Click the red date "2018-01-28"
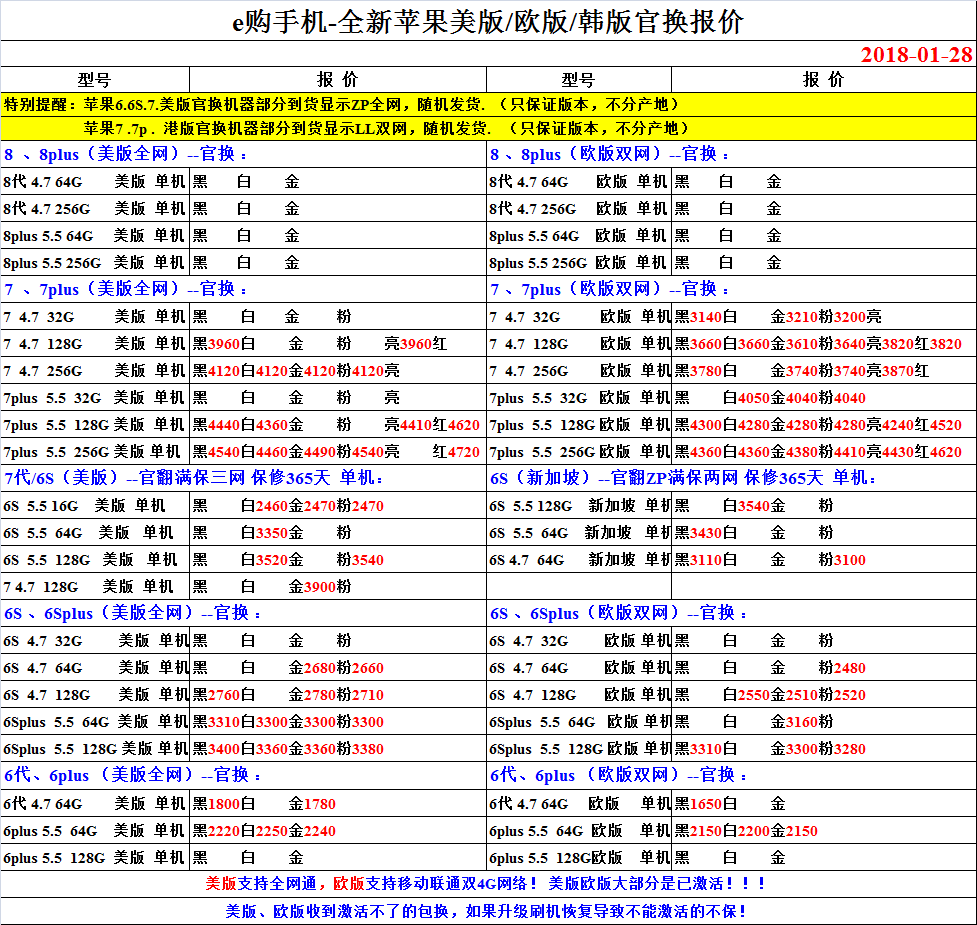 916,55
